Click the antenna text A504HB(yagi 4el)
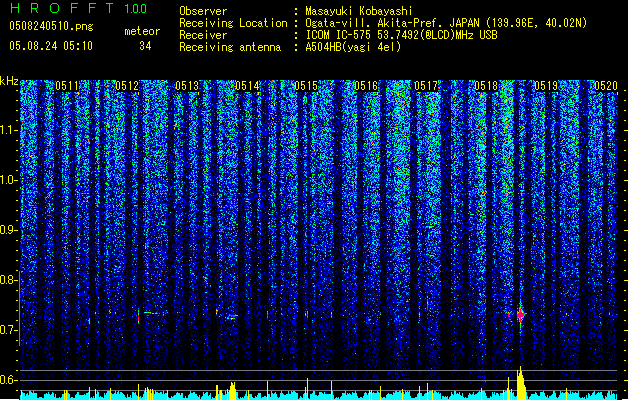The image size is (629, 400). point(353,47)
